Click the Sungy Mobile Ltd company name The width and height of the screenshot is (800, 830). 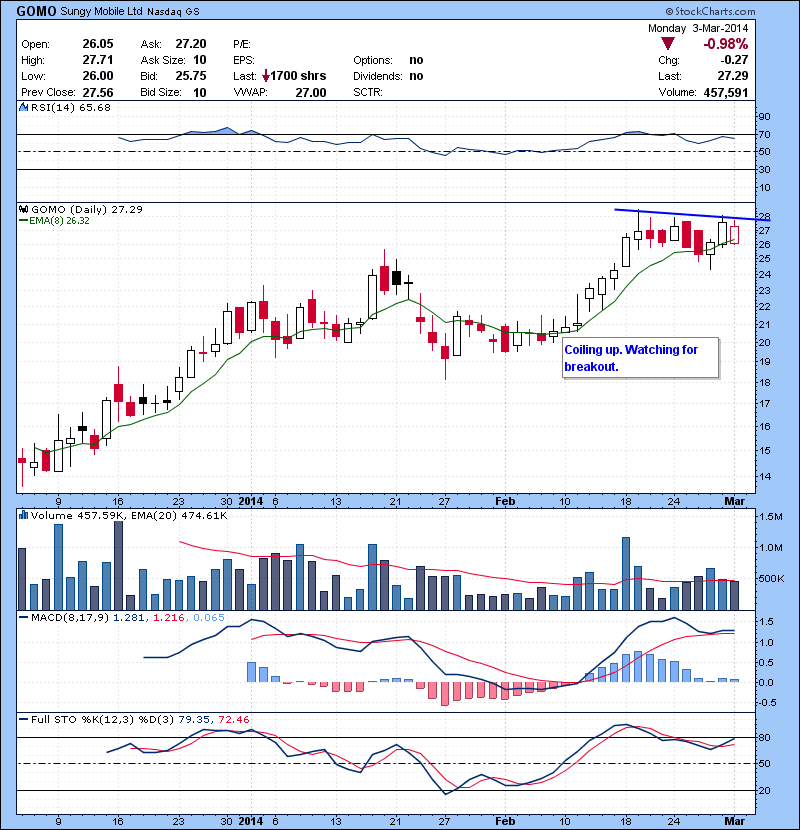[101, 11]
